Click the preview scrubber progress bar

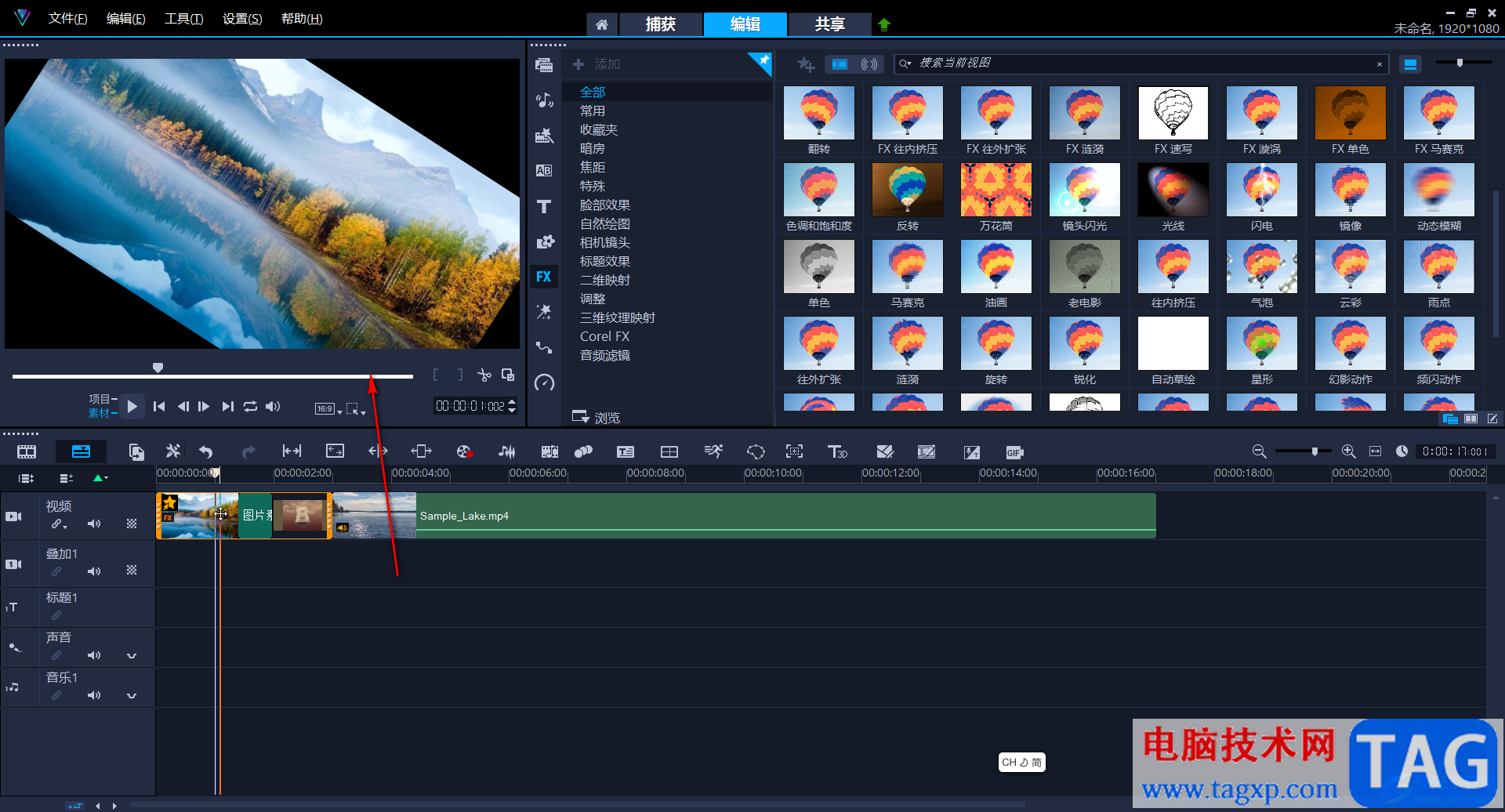click(x=212, y=376)
